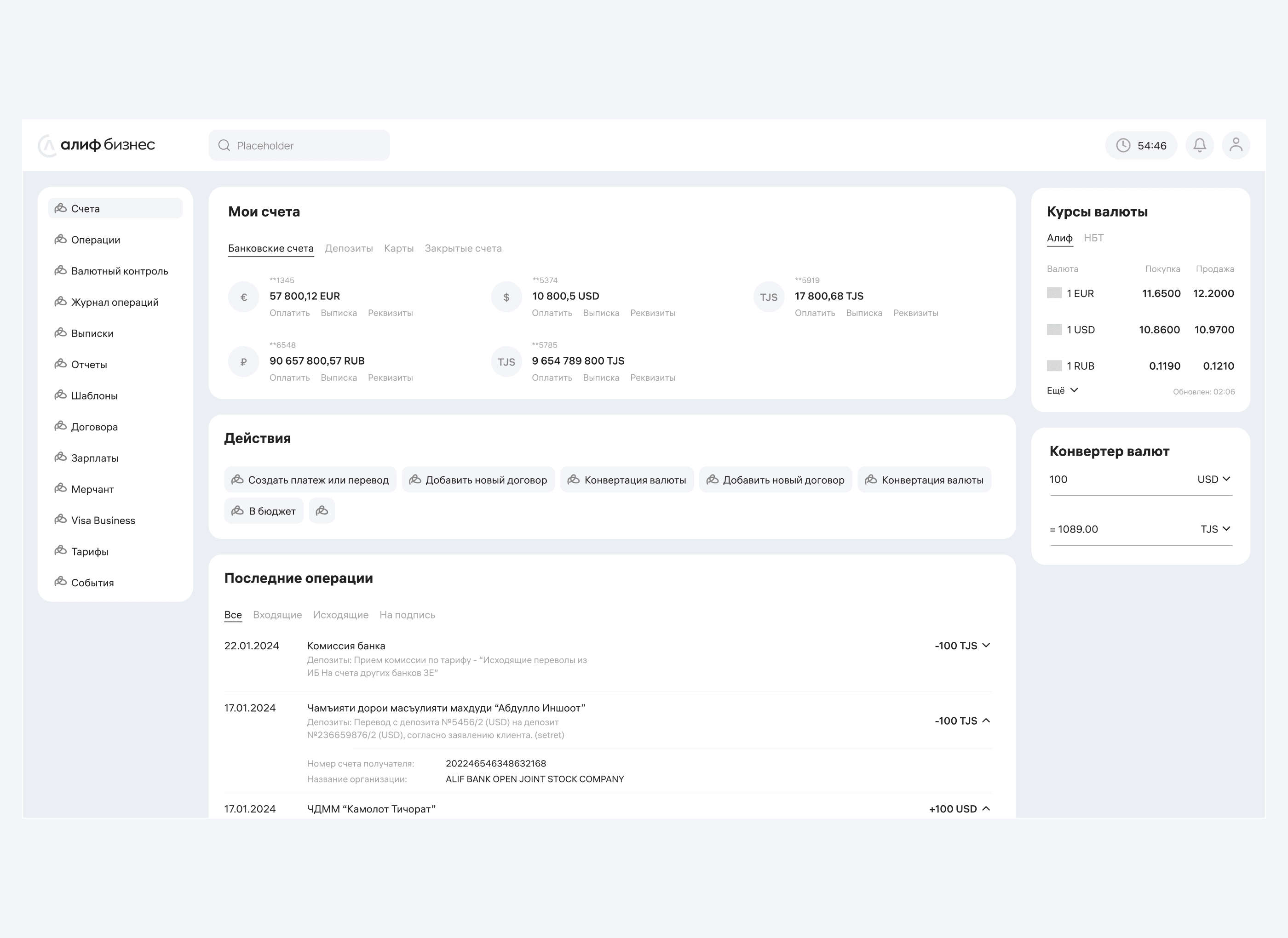The image size is (1288, 938).
Task: Click the ruble icon of account **6548
Action: coord(244,362)
